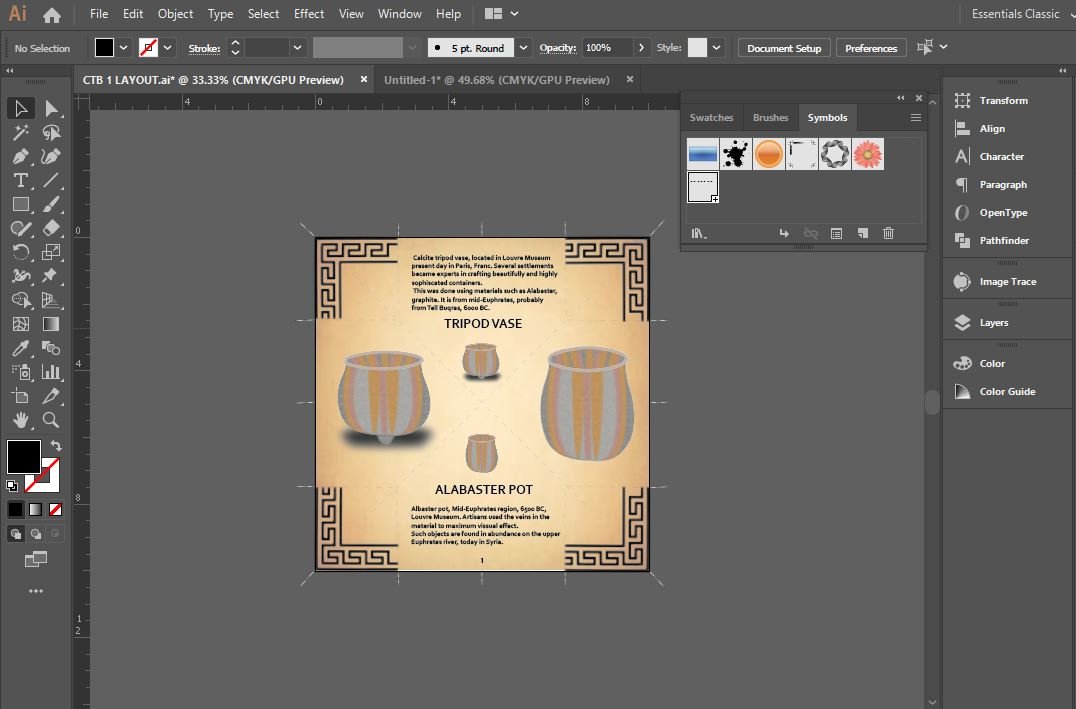Select the Hand tool
Viewport: 1076px width, 709px height.
pyautogui.click(x=20, y=420)
